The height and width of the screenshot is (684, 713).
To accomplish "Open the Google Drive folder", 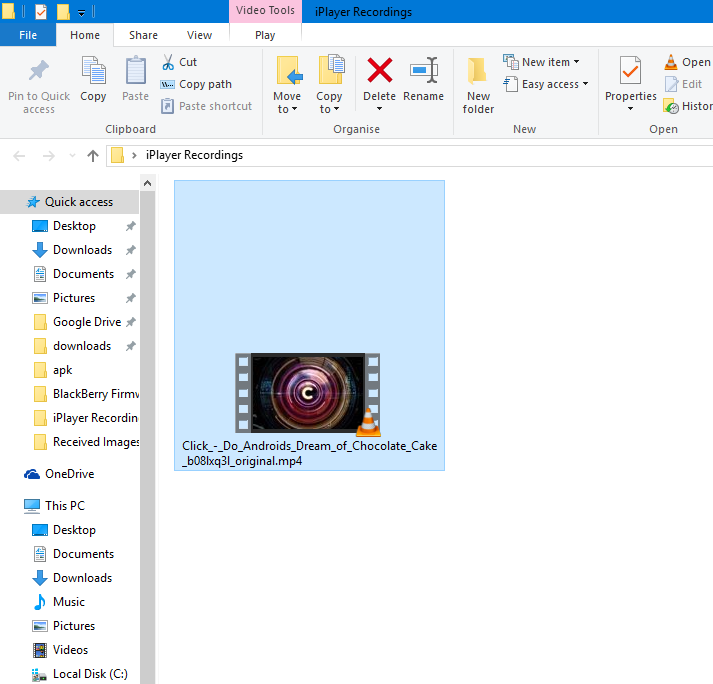I will point(87,322).
